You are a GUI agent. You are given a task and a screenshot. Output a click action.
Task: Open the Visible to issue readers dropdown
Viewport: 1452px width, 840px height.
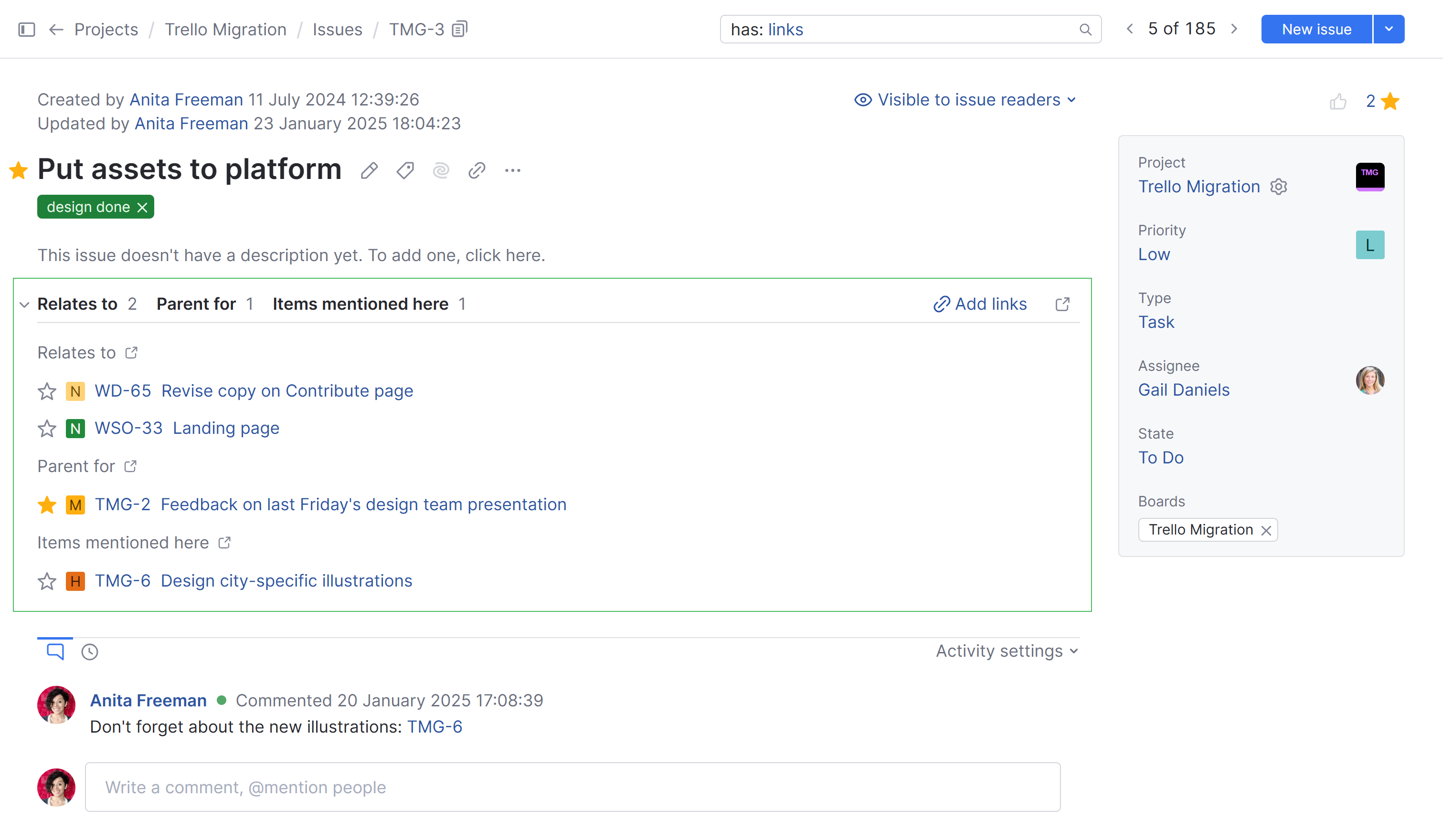(964, 99)
